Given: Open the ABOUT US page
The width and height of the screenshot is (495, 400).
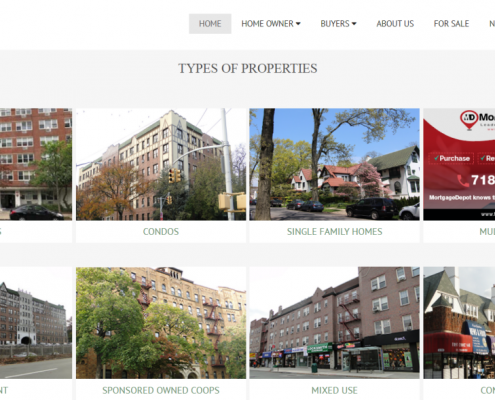Looking at the screenshot, I should (395, 24).
